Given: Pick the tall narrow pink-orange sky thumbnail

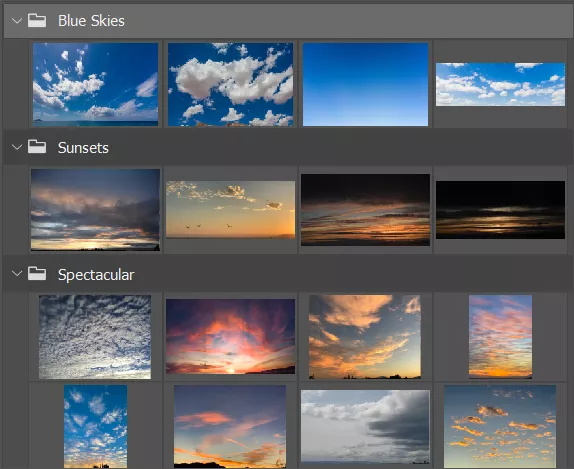Looking at the screenshot, I should 500,336.
